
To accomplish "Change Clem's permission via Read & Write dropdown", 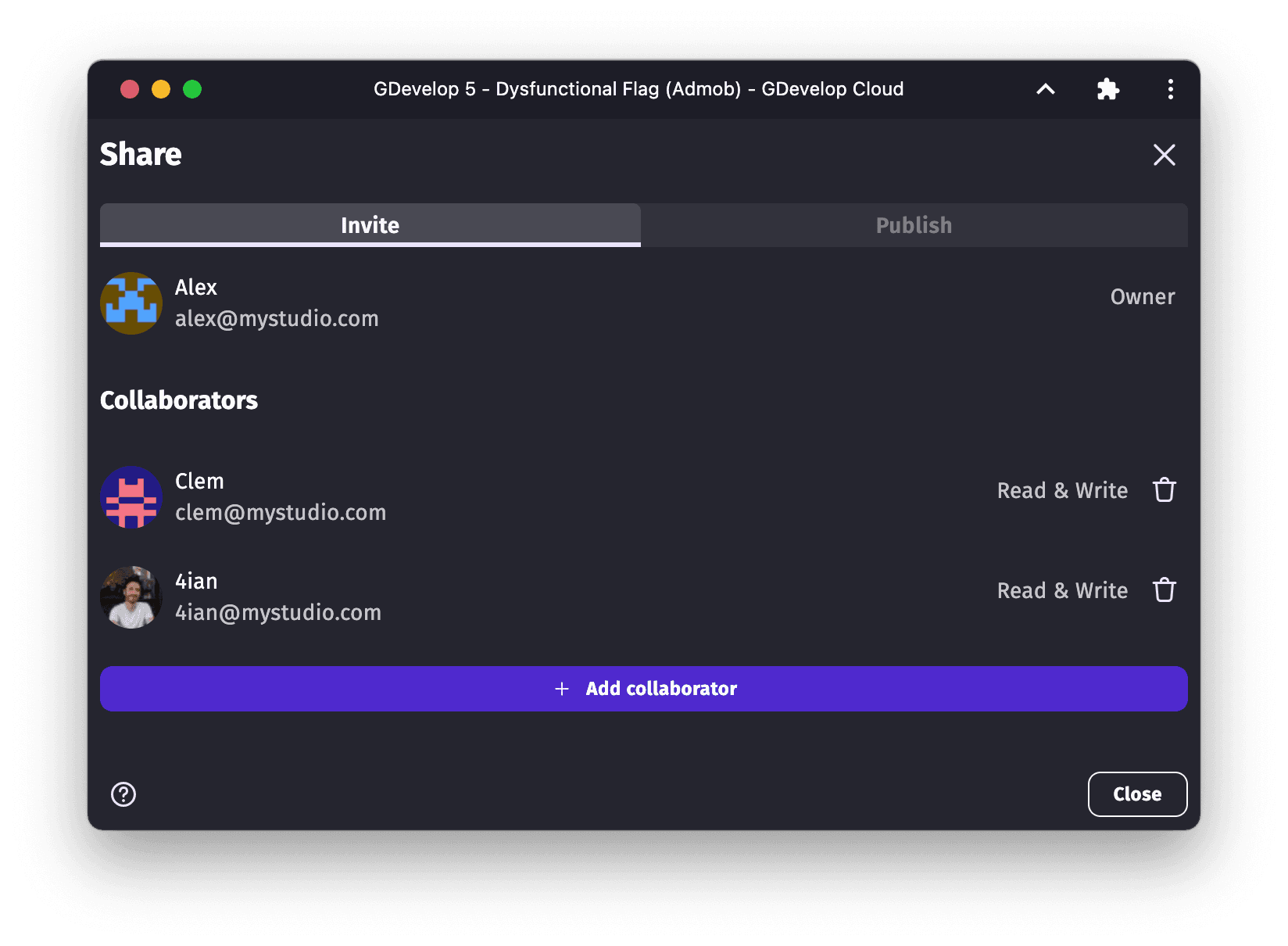I will pos(1061,490).
